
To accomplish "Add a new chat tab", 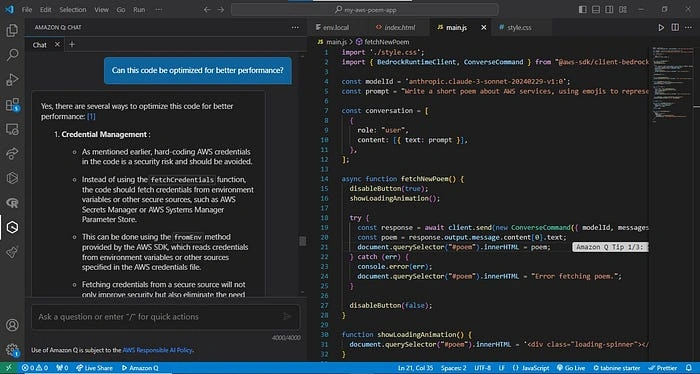I will pos(72,45).
